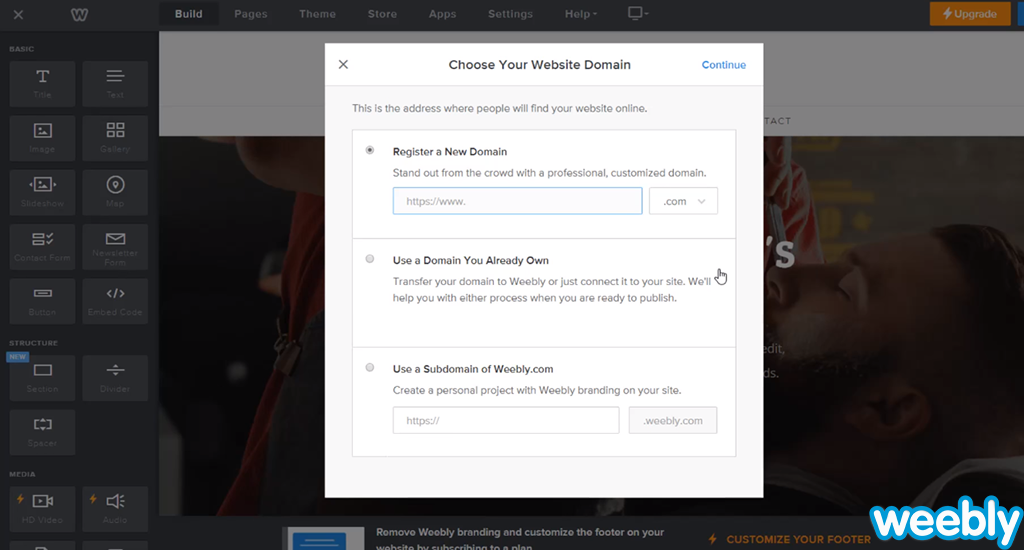Image resolution: width=1024 pixels, height=550 pixels.
Task: Click the Weebly logo in top bar
Action: tap(80, 14)
